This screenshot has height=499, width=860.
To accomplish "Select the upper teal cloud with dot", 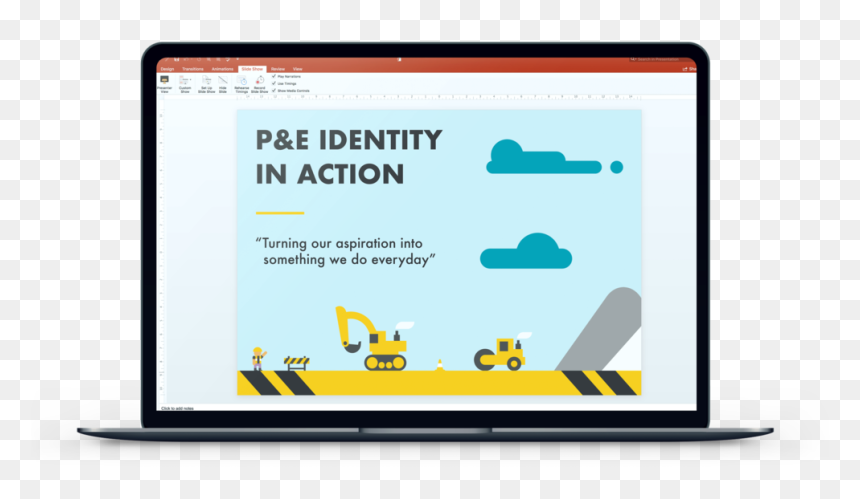I will tap(554, 157).
